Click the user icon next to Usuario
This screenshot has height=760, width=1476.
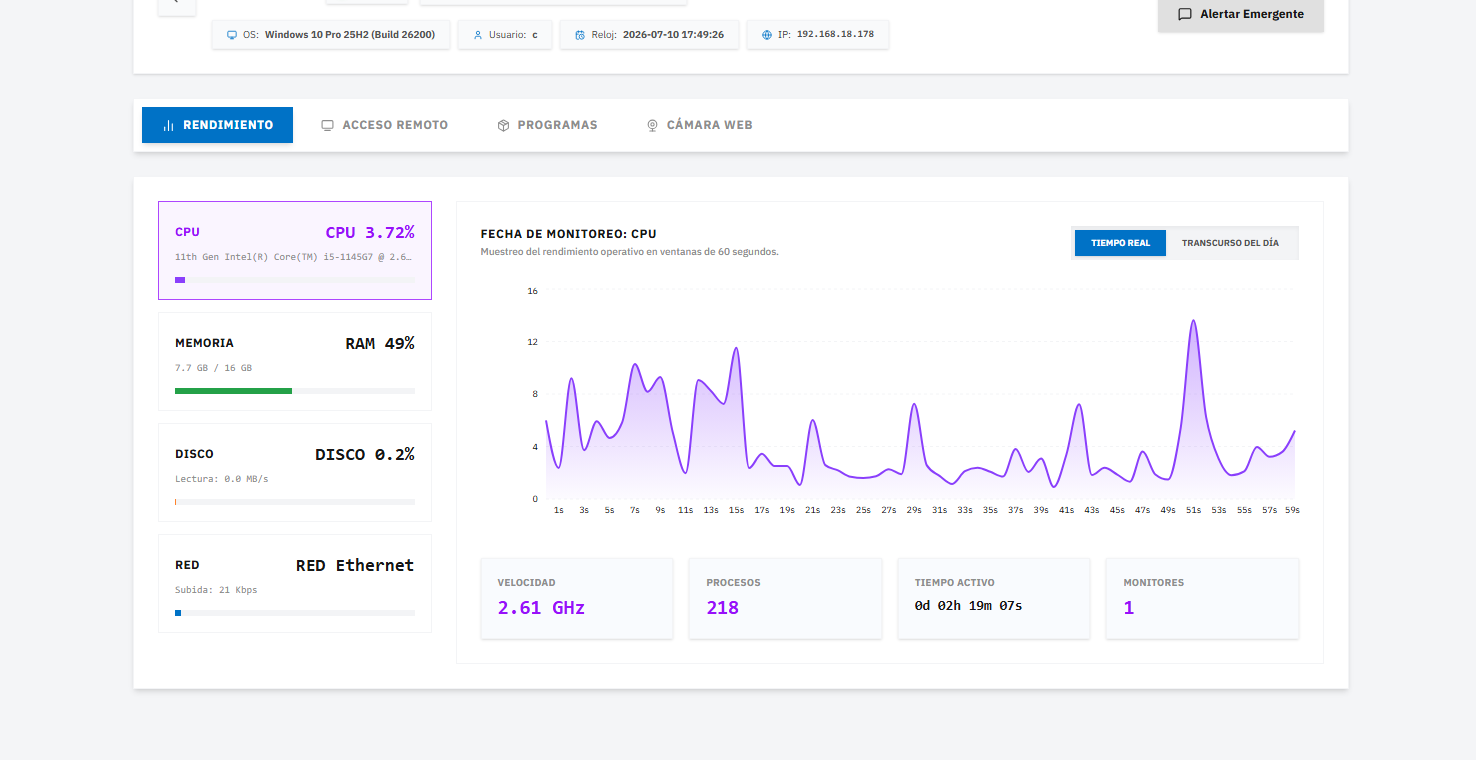[478, 35]
